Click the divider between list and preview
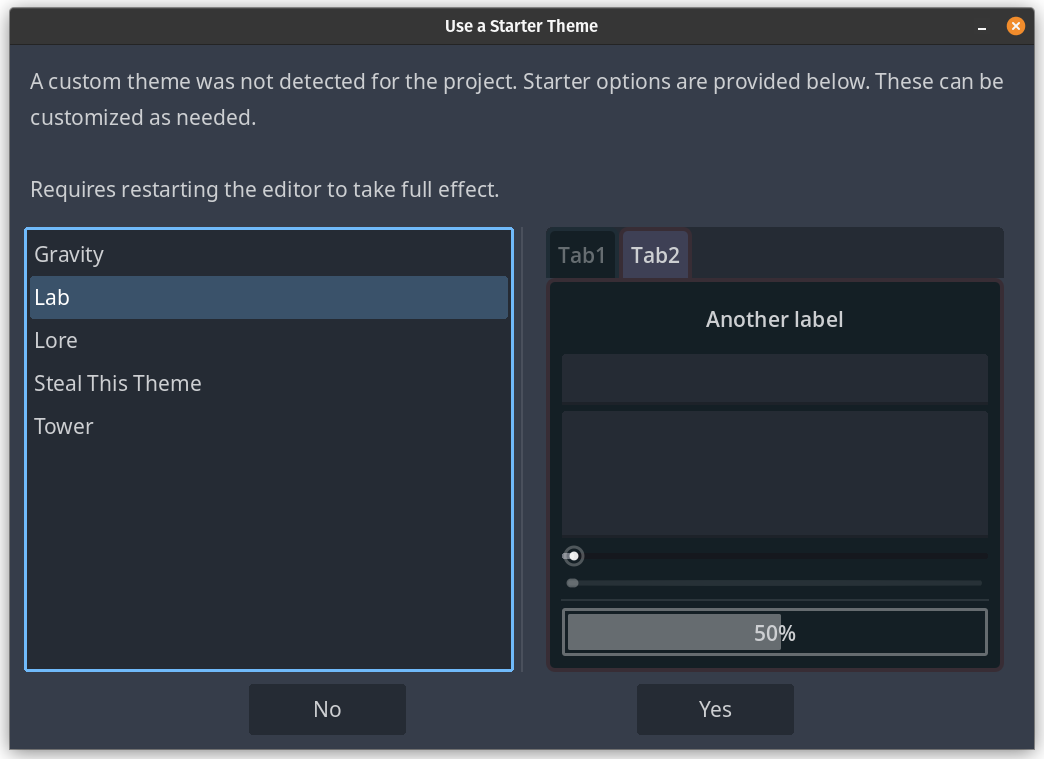Viewport: 1044px width, 759px height. 522,450
